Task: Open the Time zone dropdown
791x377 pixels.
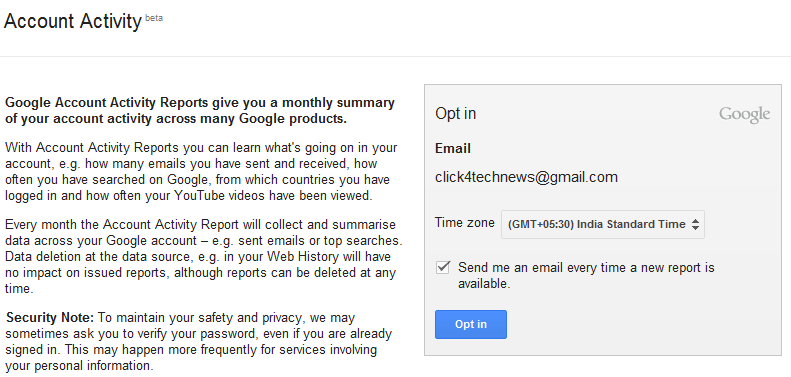Action: point(603,225)
